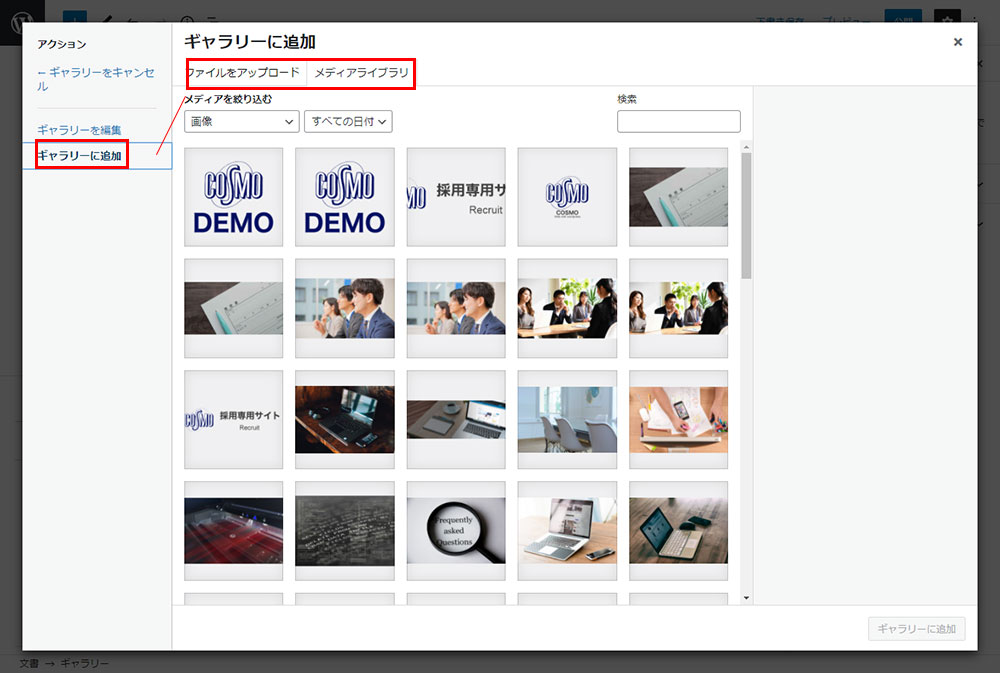This screenshot has width=1000, height=673.
Task: Choose the hand holding smartphone thumbnail
Action: pos(678,420)
